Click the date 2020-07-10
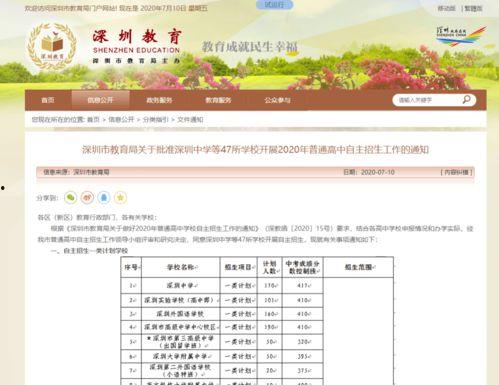 click(378, 172)
